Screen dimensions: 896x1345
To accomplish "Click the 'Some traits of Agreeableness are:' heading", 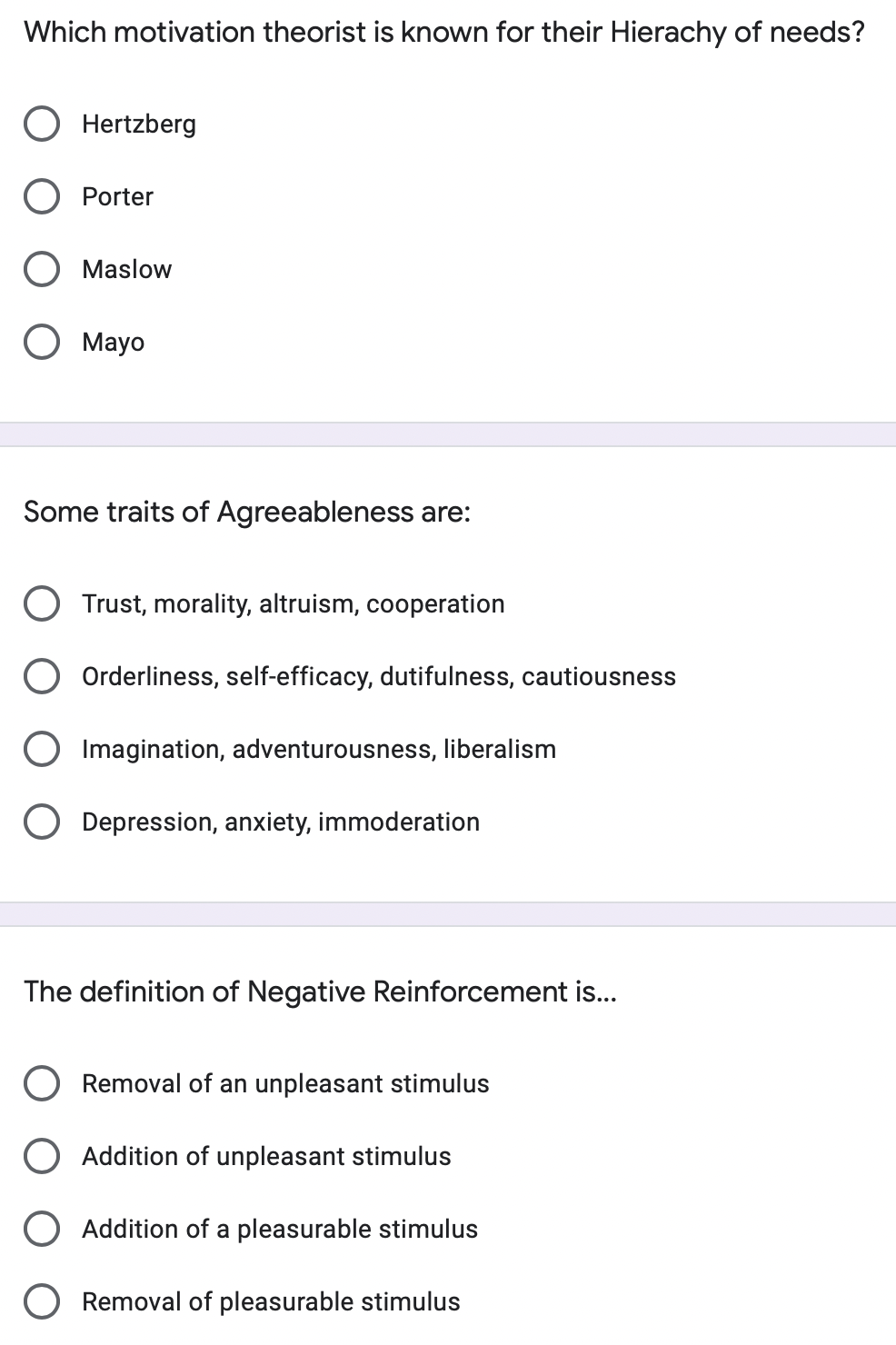I will coord(247,512).
